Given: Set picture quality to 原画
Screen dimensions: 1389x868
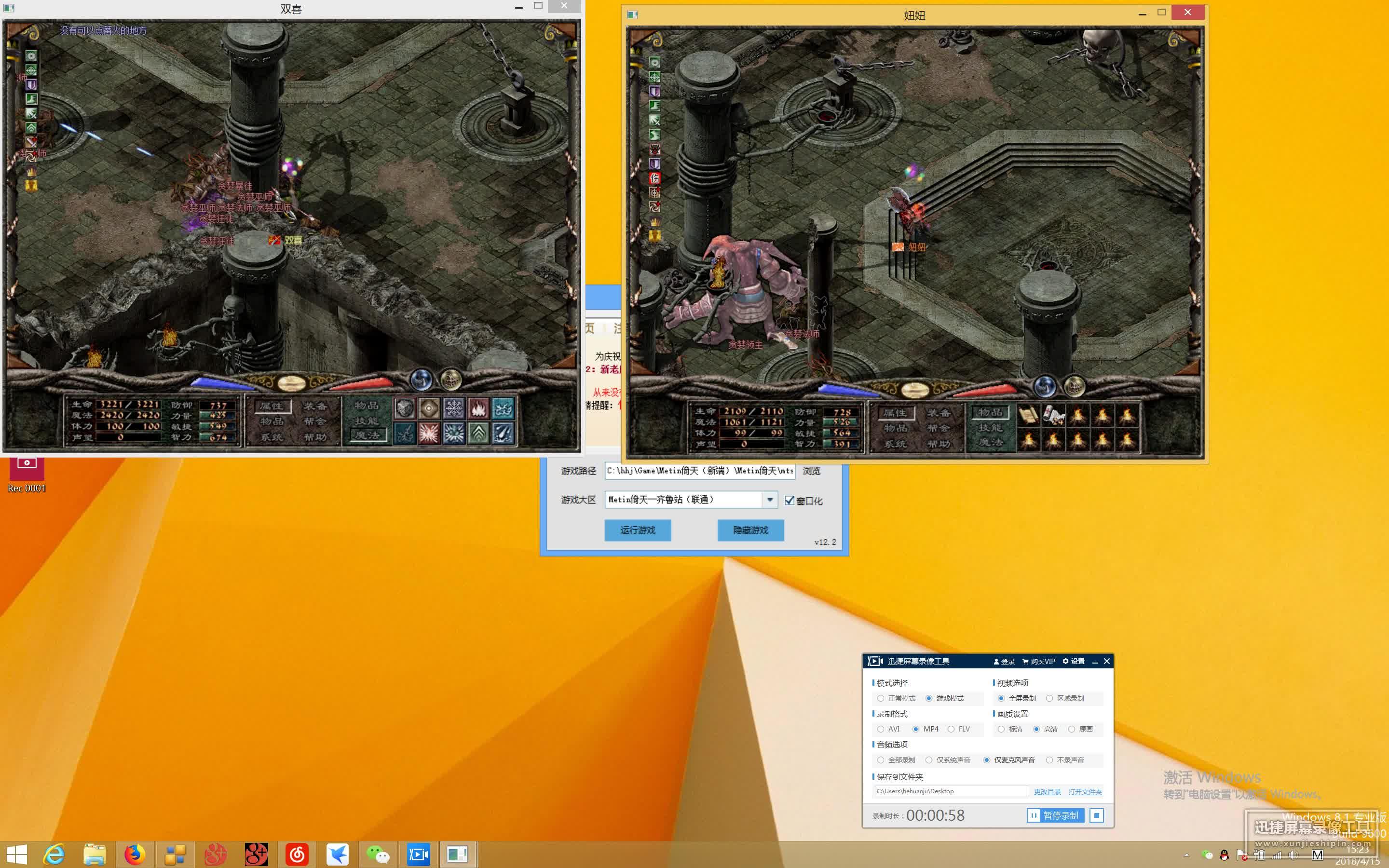Looking at the screenshot, I should click(x=1081, y=729).
